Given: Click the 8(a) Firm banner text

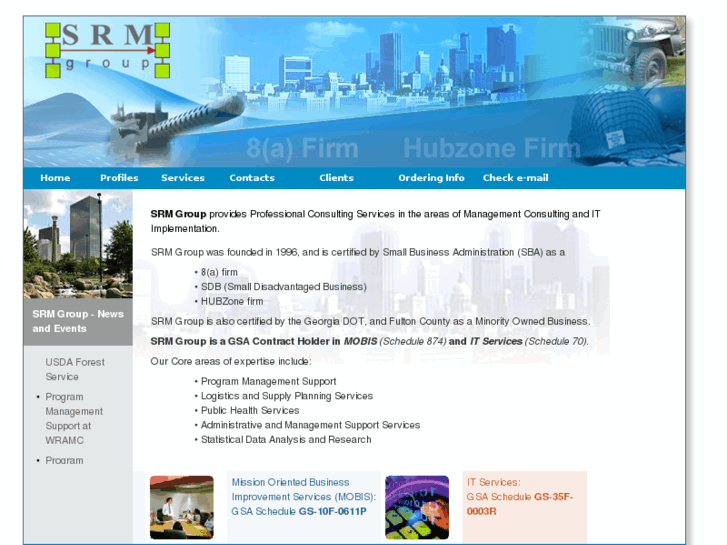Looking at the screenshot, I should [x=302, y=148].
